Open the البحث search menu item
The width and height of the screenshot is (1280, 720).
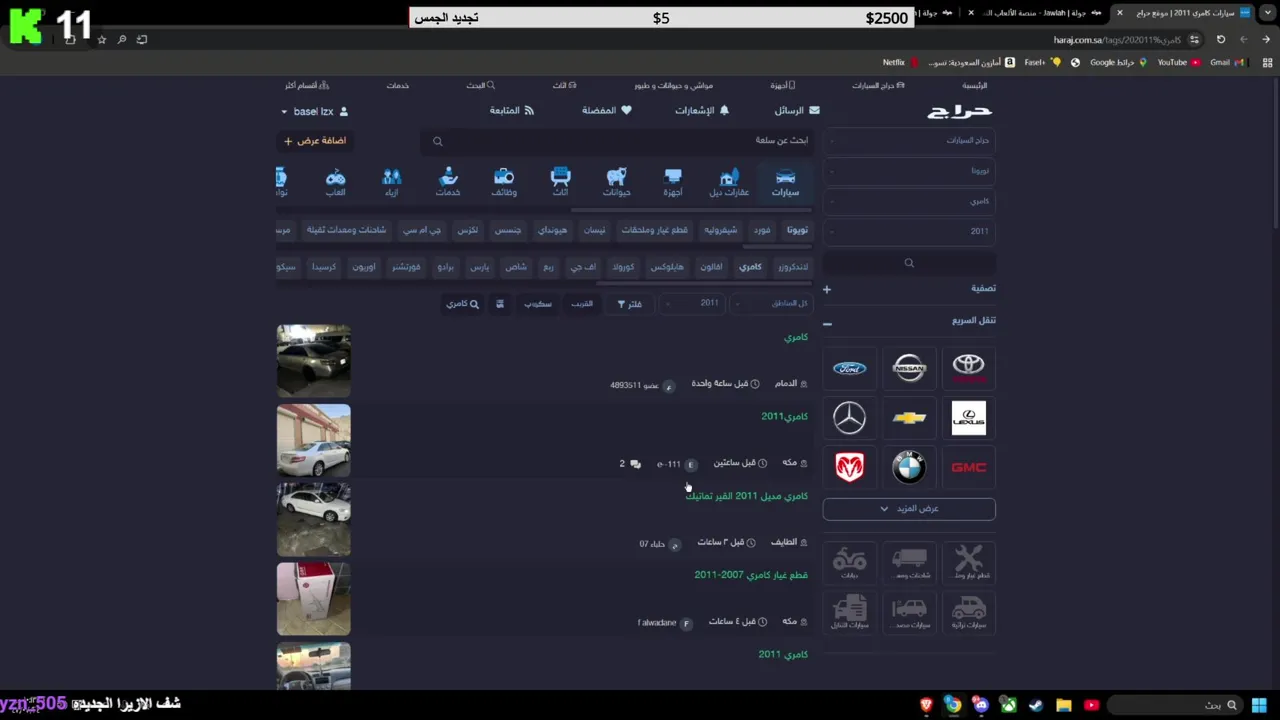tap(480, 86)
